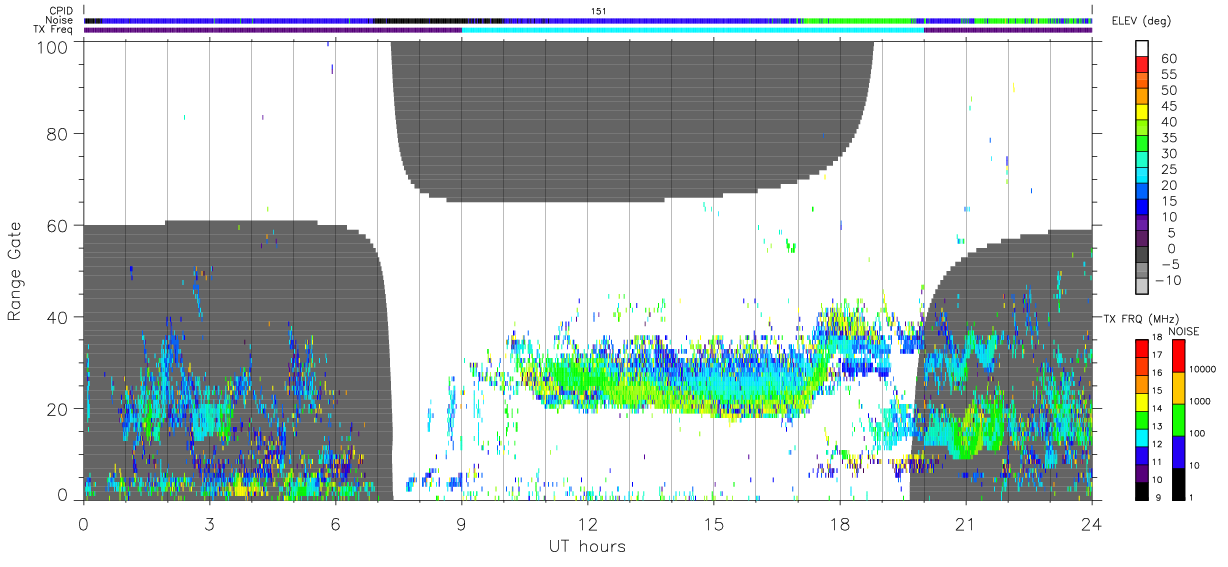Click the 9 tick on UT hours axis
The image size is (1228, 567).
point(461,524)
